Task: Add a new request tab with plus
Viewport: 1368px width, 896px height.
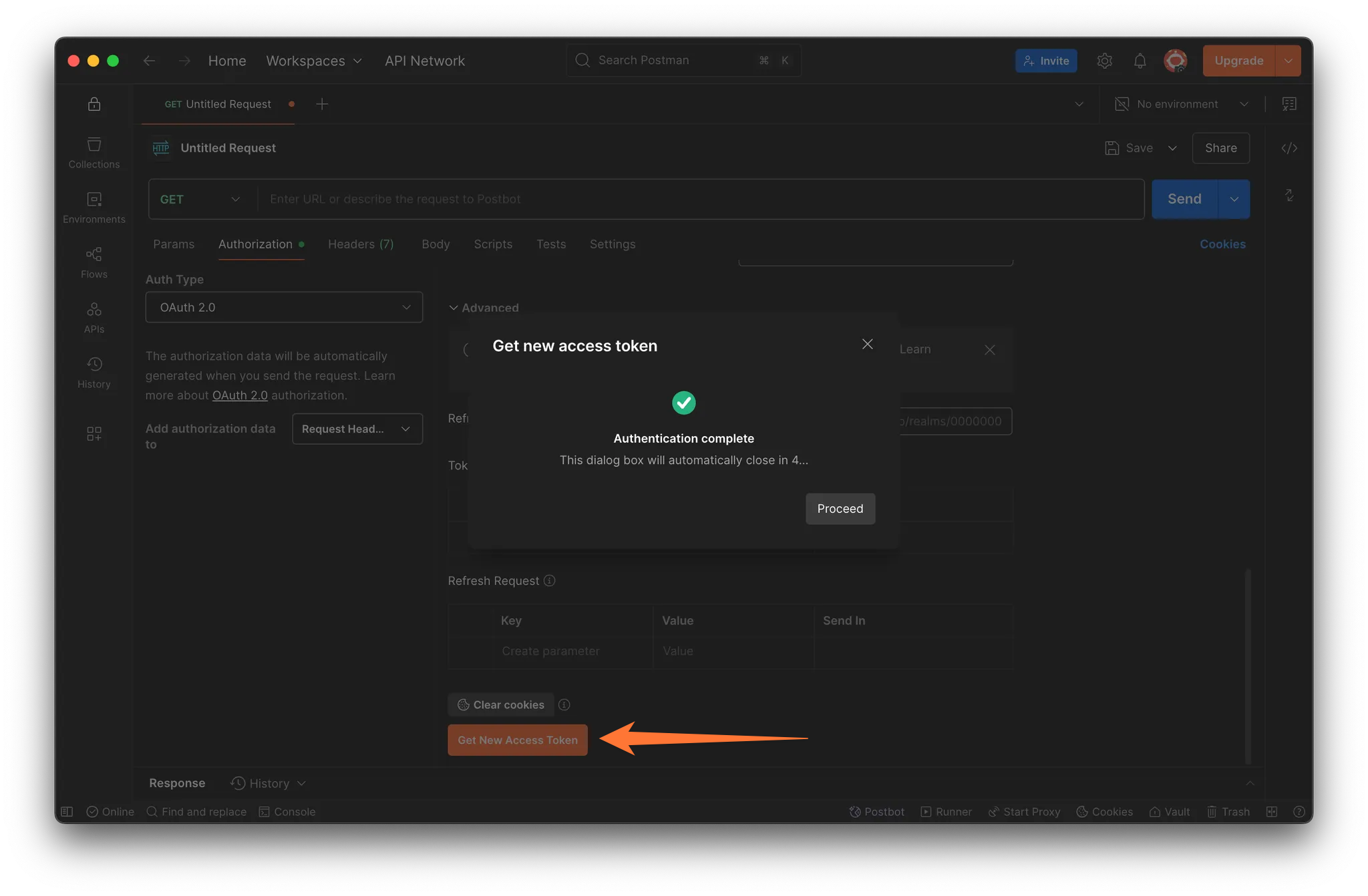Action: pos(322,104)
